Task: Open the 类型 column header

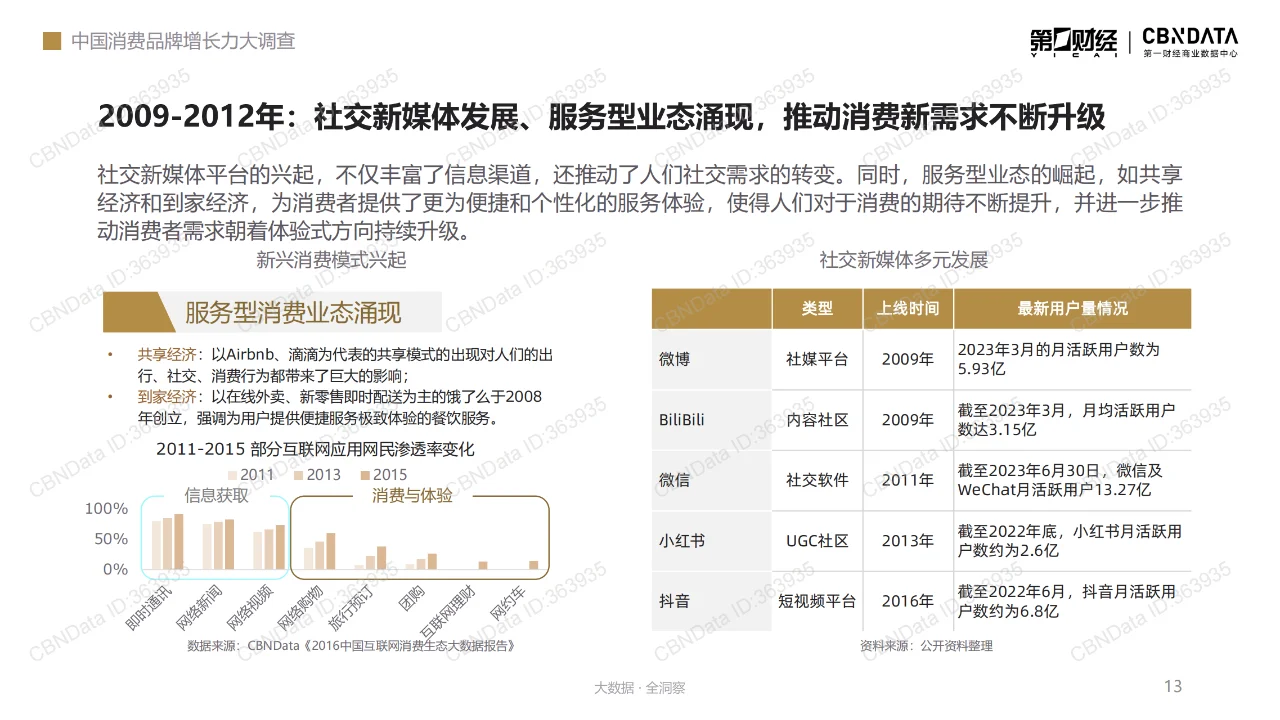Action: 816,308
